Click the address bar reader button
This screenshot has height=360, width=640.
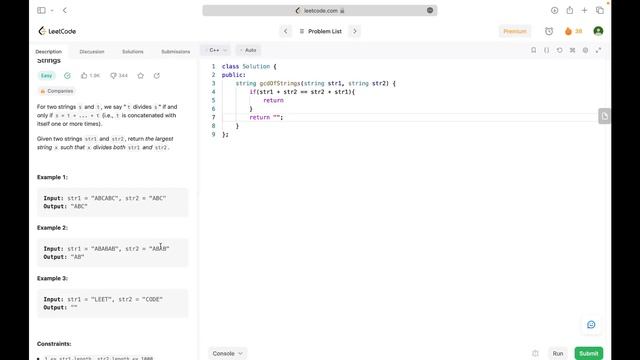[430, 11]
